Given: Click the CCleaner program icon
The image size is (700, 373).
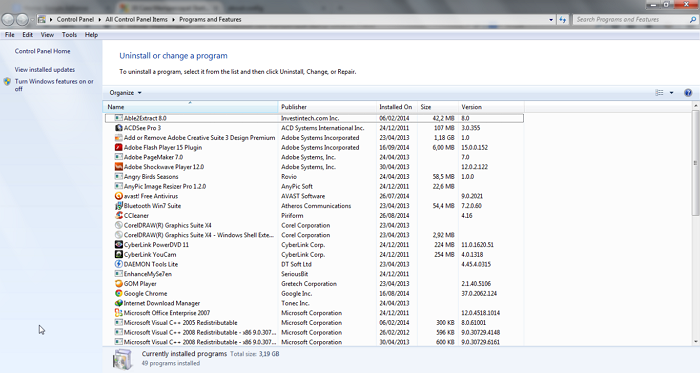Looking at the screenshot, I should click(118, 216).
